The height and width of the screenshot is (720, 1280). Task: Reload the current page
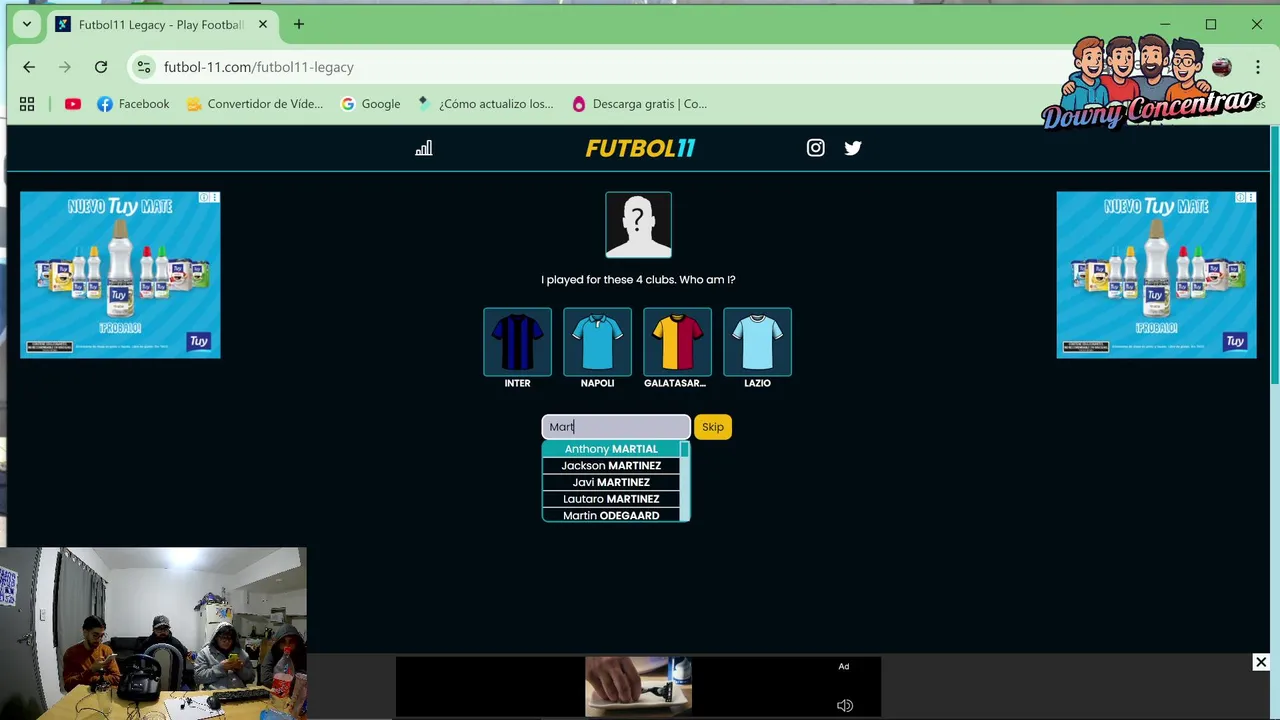(101, 67)
